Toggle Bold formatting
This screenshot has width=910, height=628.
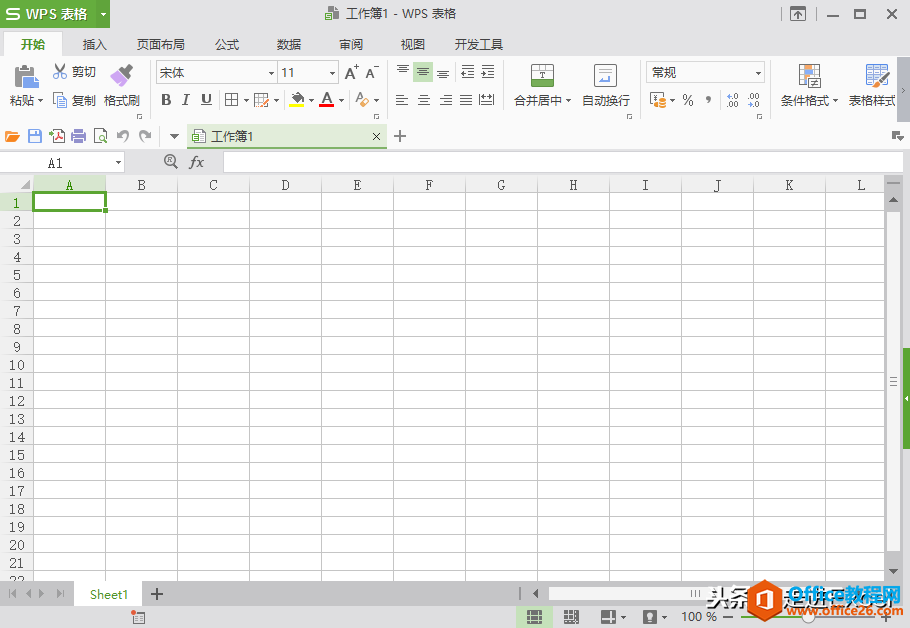166,100
